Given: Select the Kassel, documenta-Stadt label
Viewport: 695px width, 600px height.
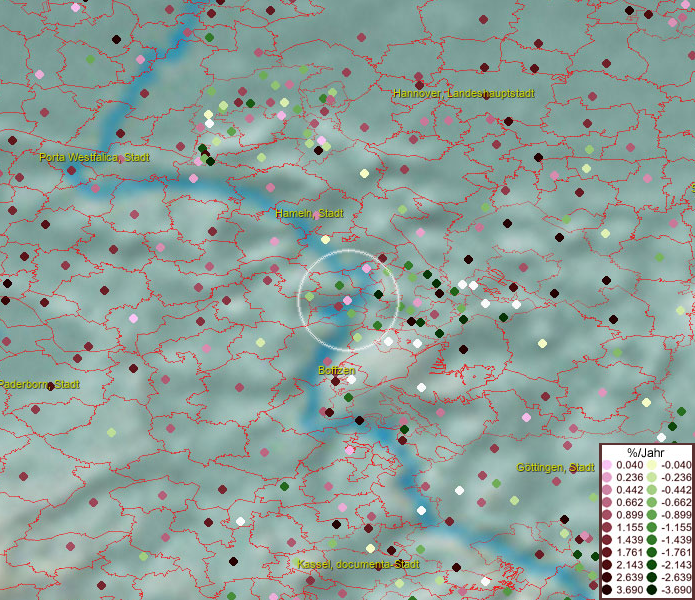Looking at the screenshot, I should (x=358, y=565).
